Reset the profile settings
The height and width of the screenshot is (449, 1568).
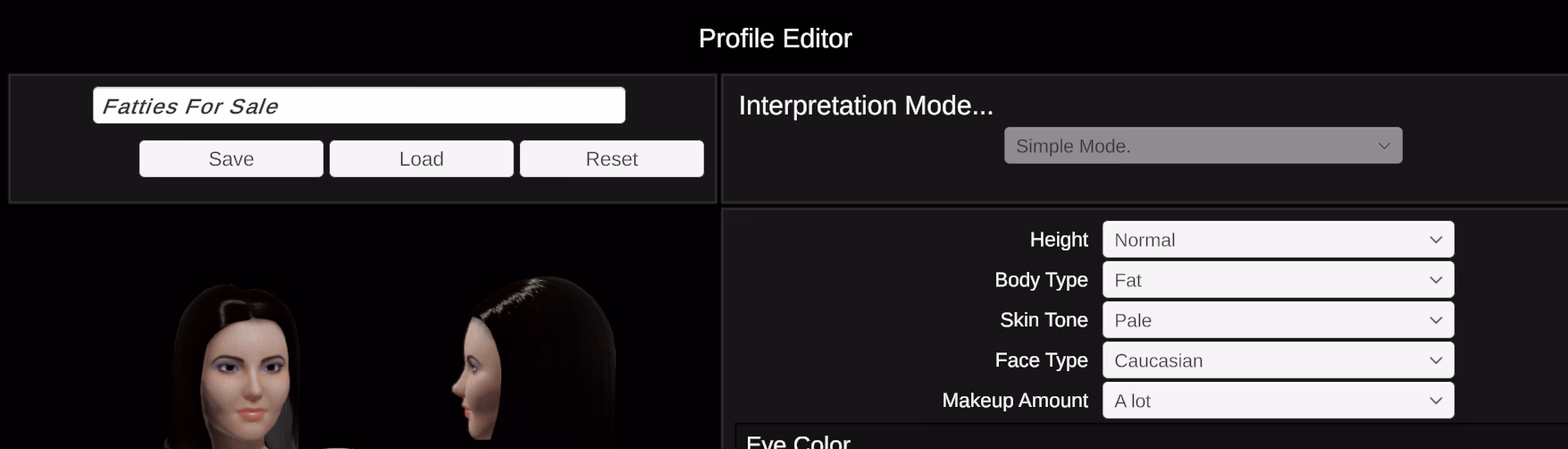(x=612, y=158)
